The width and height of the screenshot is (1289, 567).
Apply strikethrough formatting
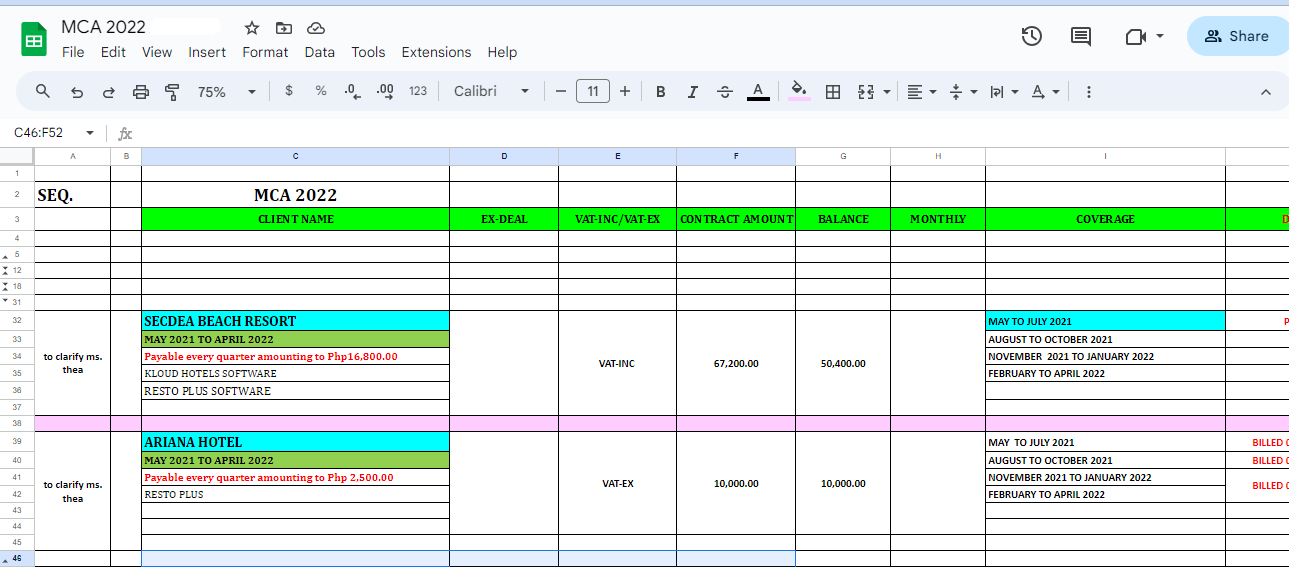[x=725, y=91]
